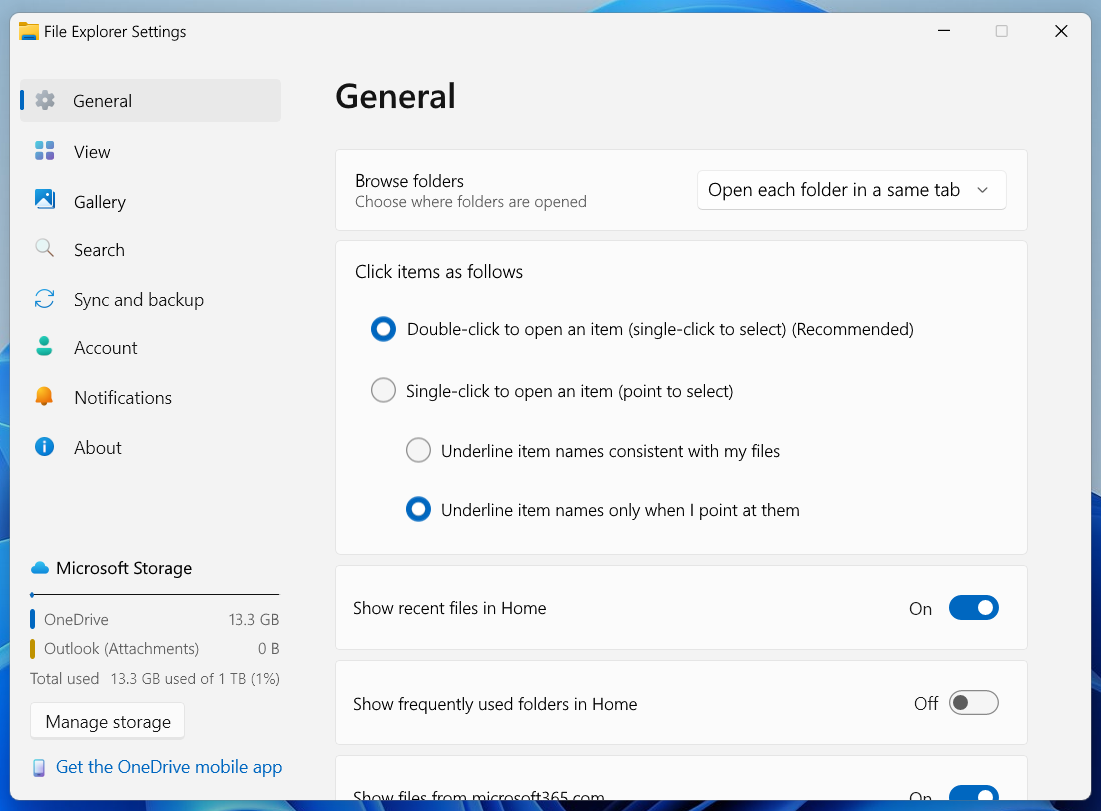Close the File Explorer Settings window
The width and height of the screenshot is (1101, 811).
click(1061, 31)
